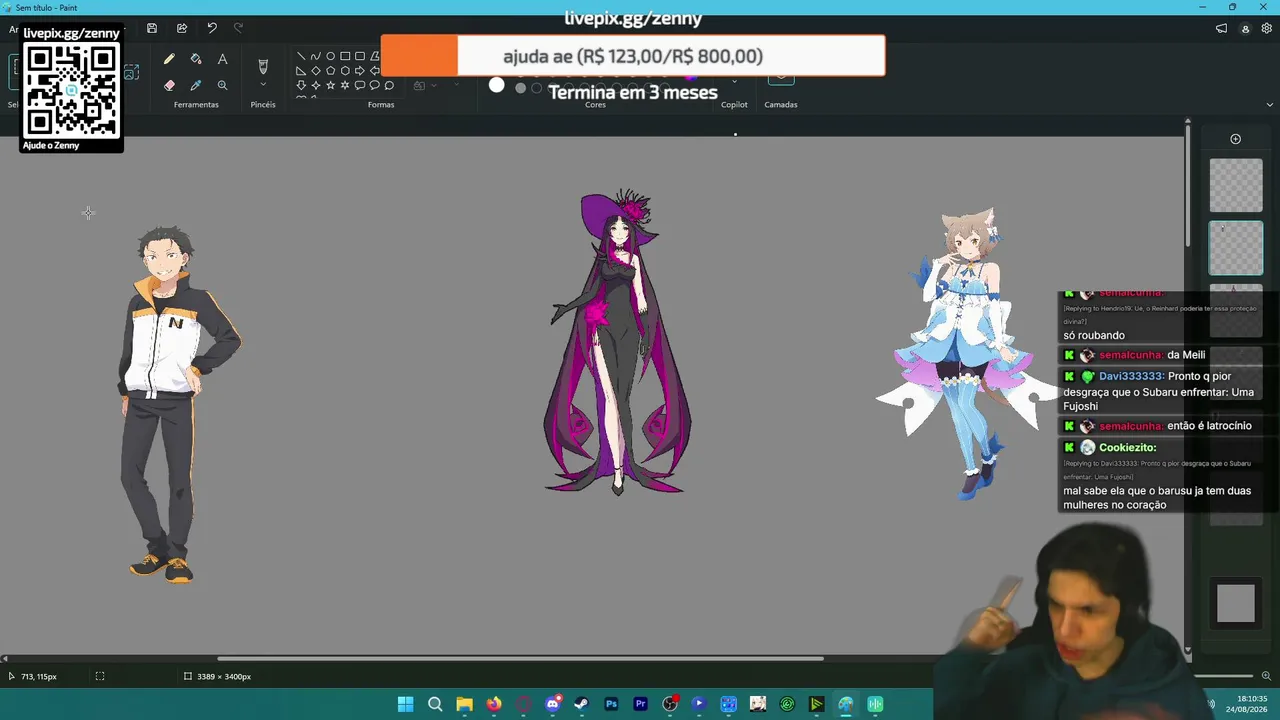Image resolution: width=1280 pixels, height=720 pixels.
Task: Choose the rectangle shape
Action: (345, 56)
